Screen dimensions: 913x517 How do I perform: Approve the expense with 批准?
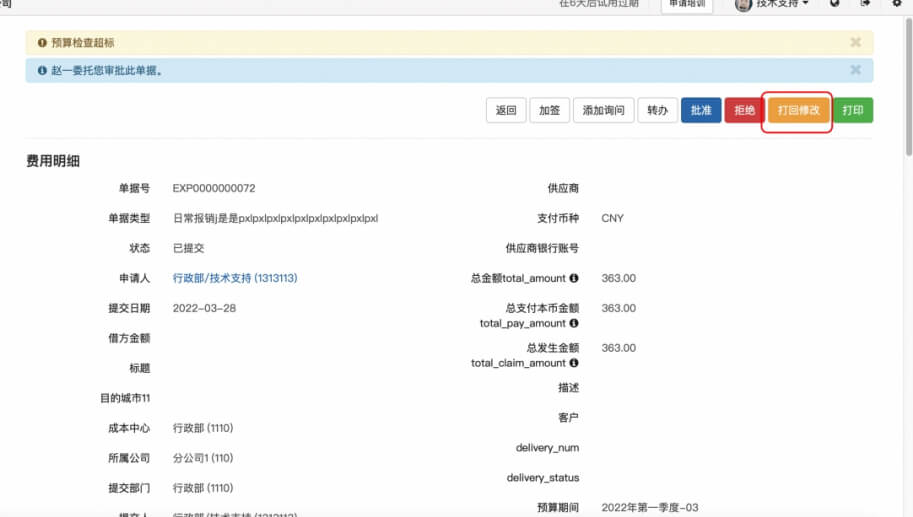click(701, 110)
